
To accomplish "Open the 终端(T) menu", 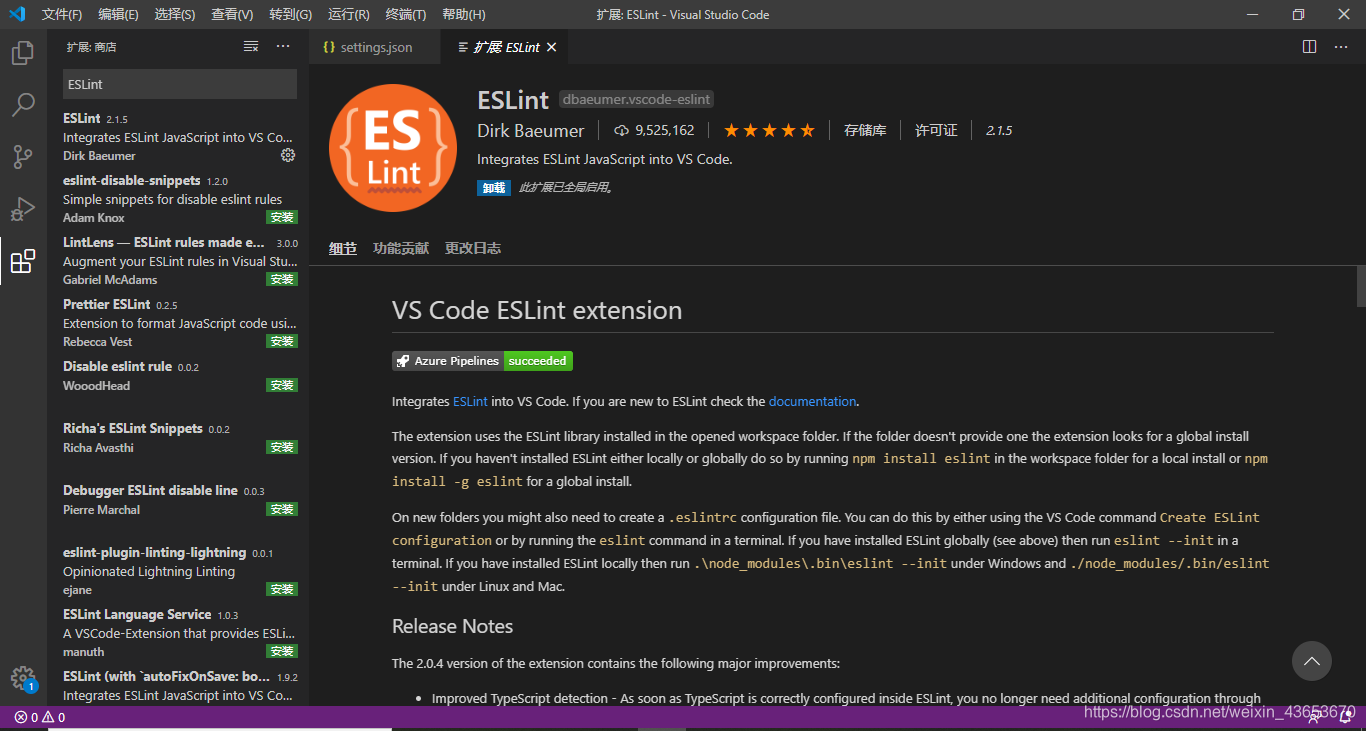I will 405,14.
